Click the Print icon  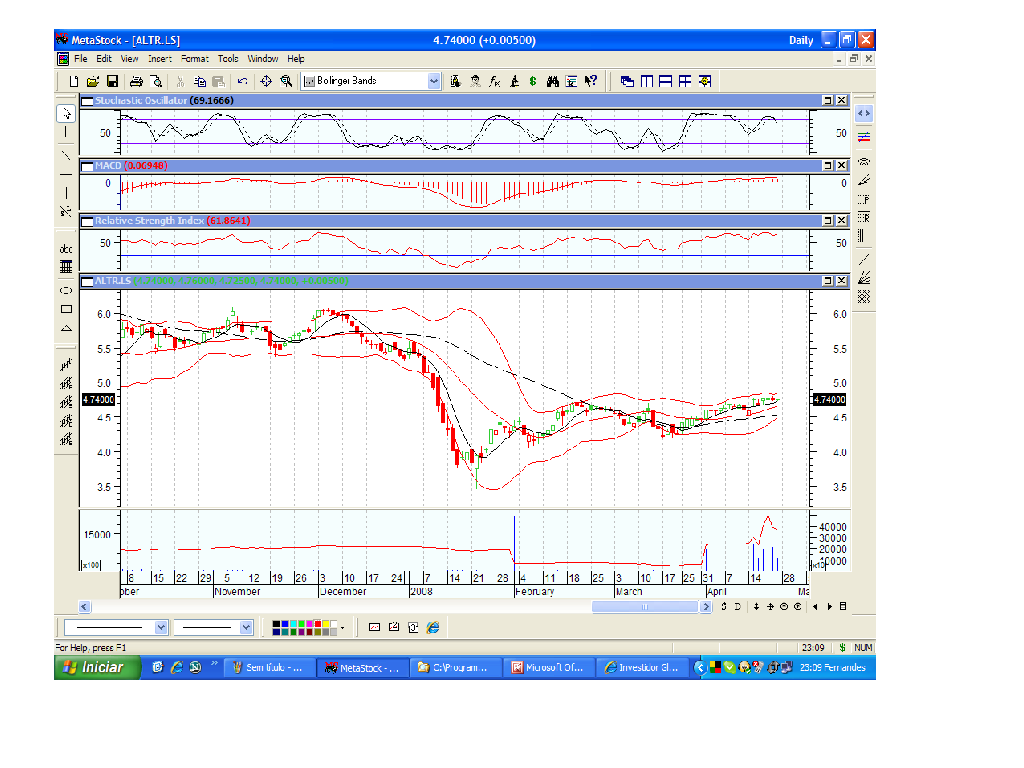pos(136,81)
